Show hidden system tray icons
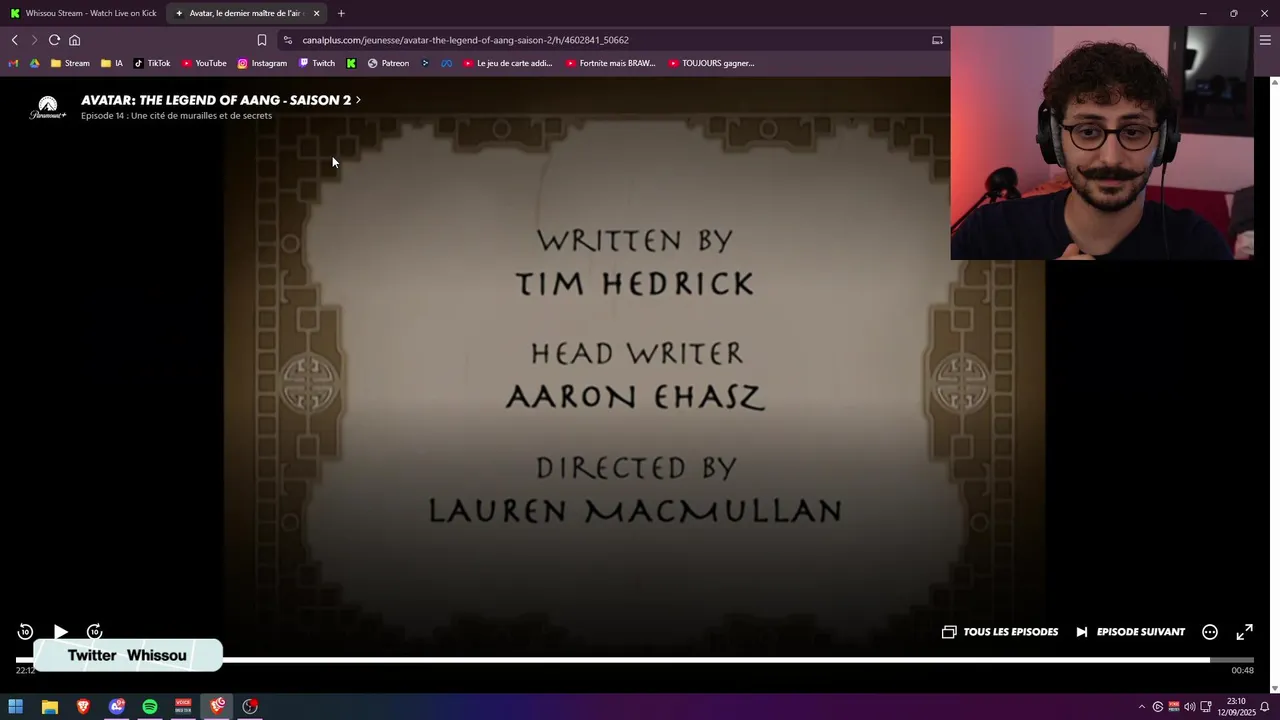 1141,707
